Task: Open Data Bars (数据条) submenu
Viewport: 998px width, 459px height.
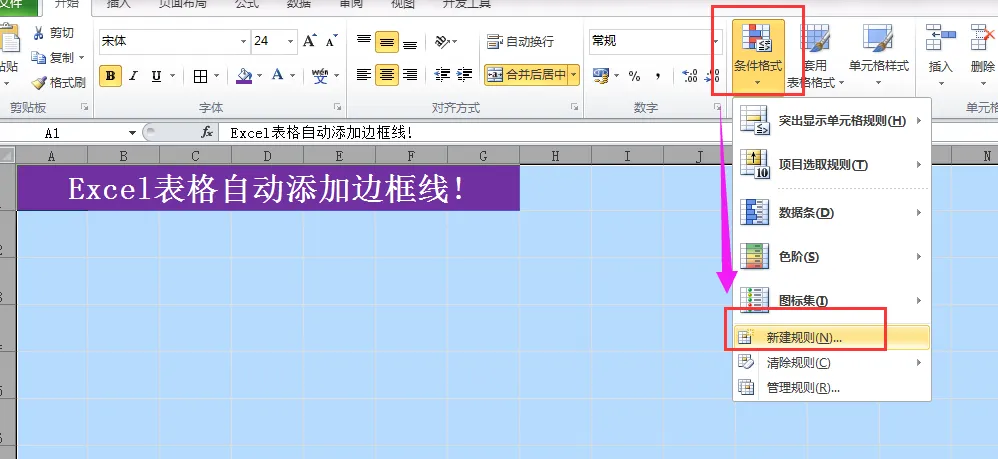Action: click(x=832, y=213)
